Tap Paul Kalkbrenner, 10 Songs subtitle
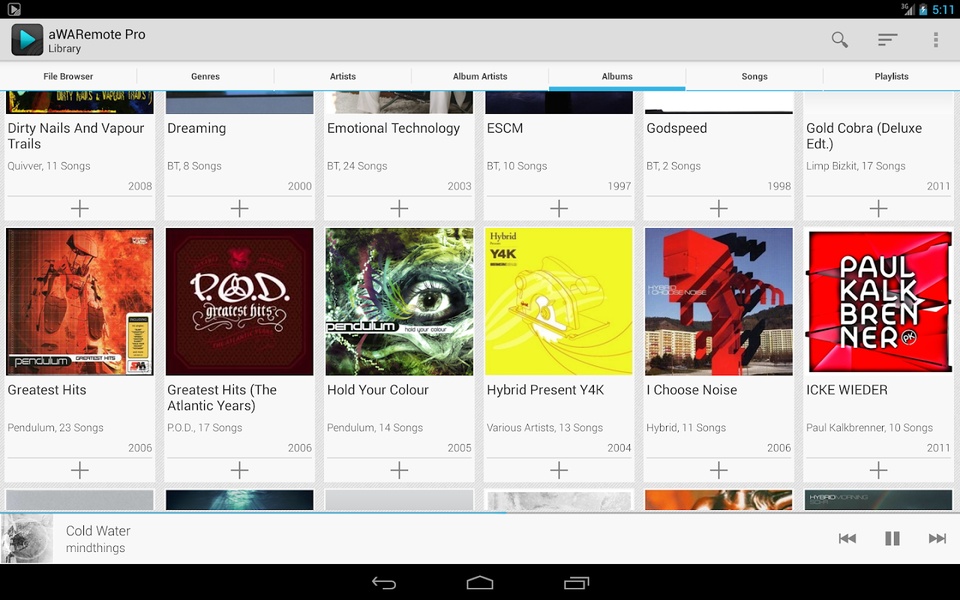 pos(869,428)
